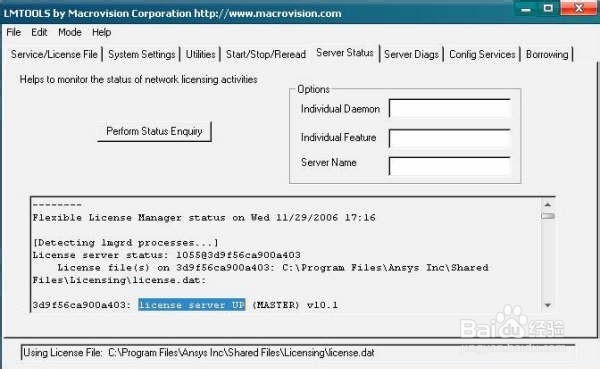Click the Perform Status Enquiry button
Screen dimensions: 600x369
[x=154, y=131]
